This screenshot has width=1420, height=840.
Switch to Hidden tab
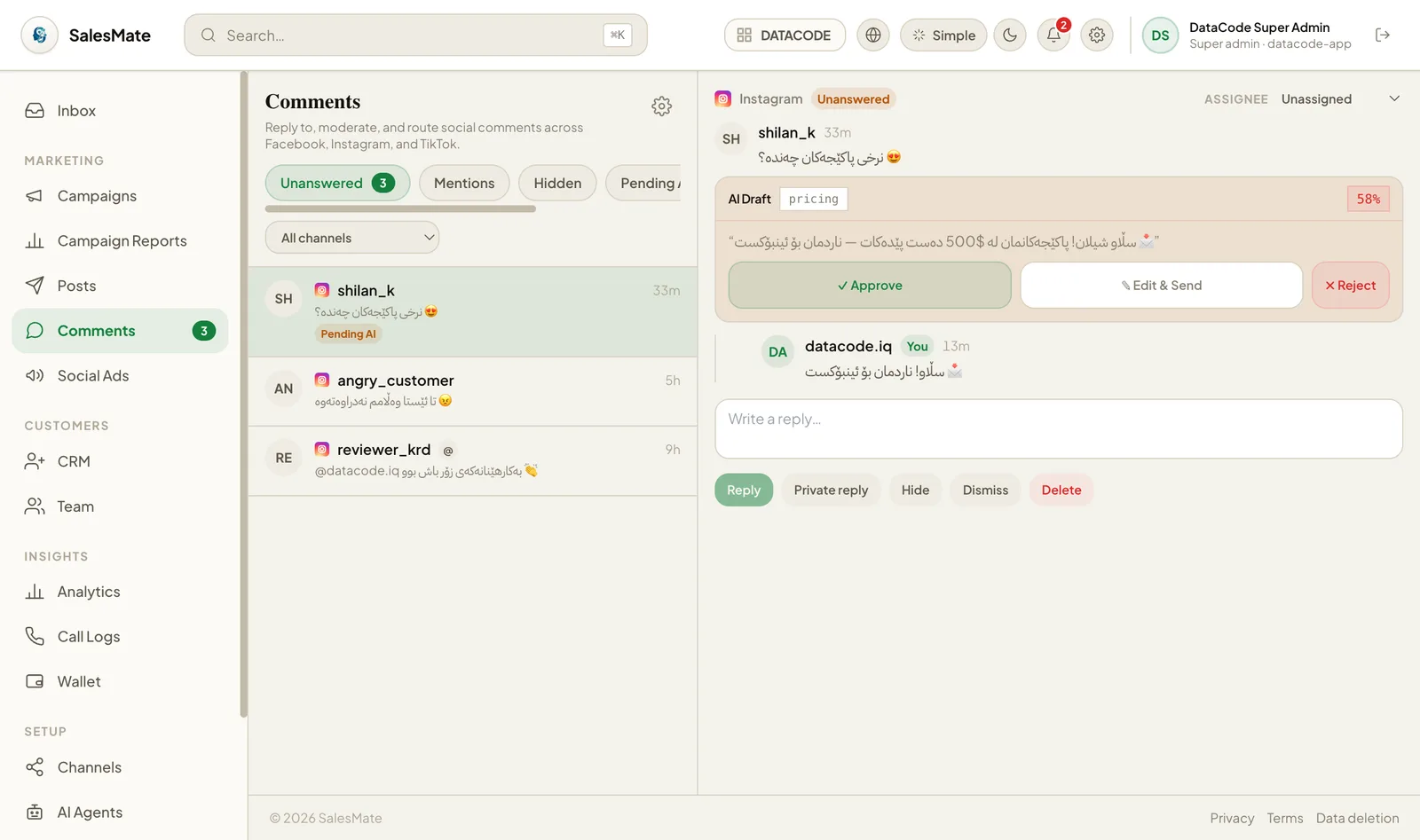557,183
